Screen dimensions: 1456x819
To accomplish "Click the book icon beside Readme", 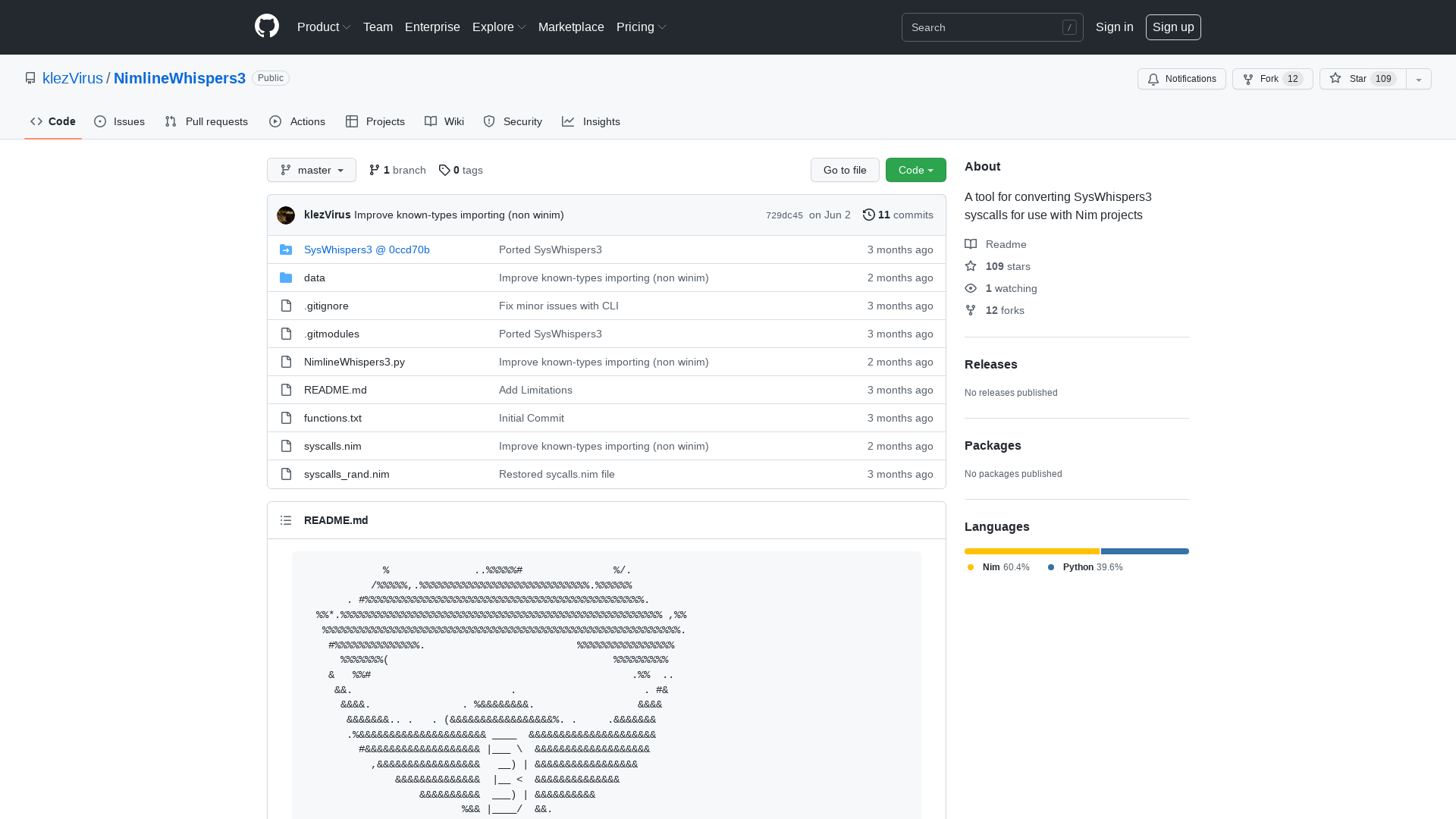I will click(x=971, y=244).
